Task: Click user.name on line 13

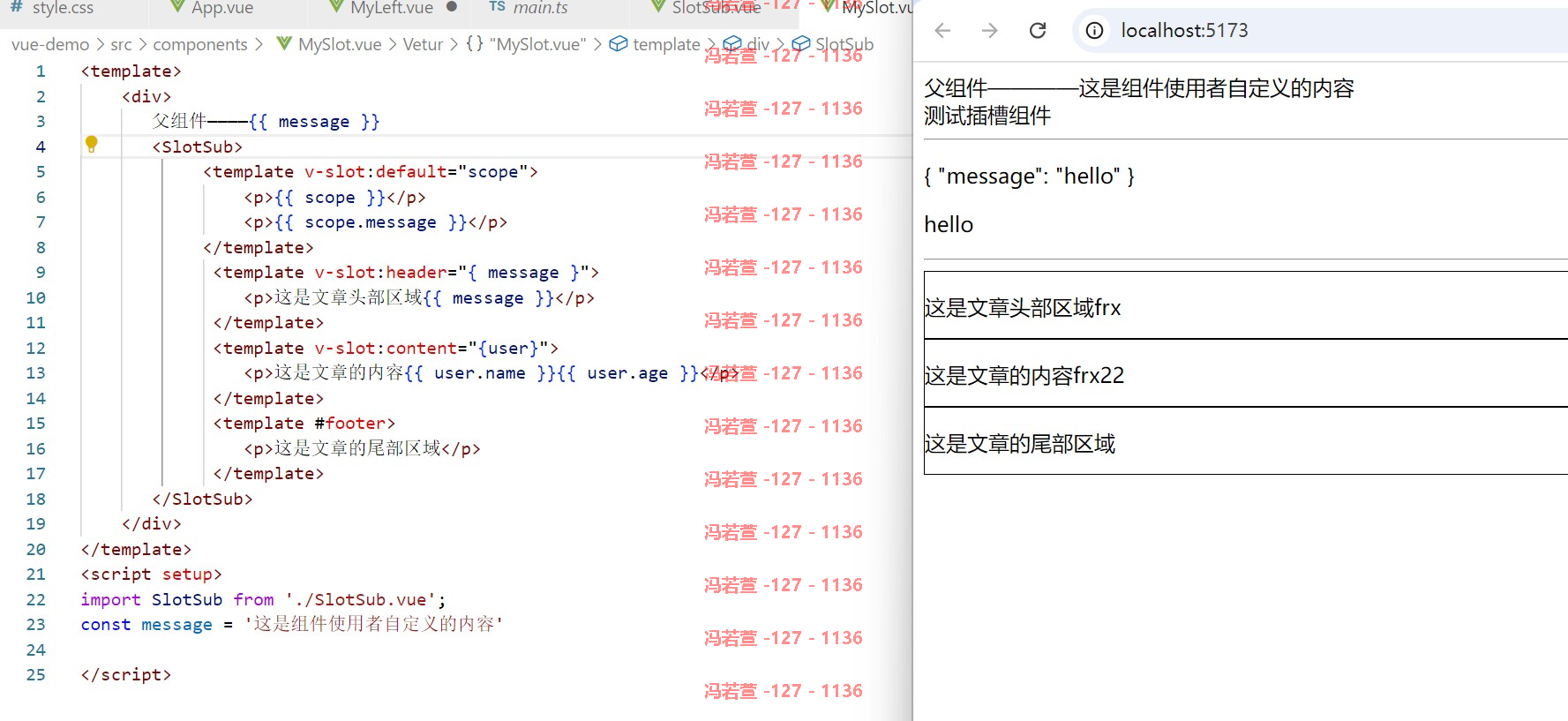Action: [480, 373]
